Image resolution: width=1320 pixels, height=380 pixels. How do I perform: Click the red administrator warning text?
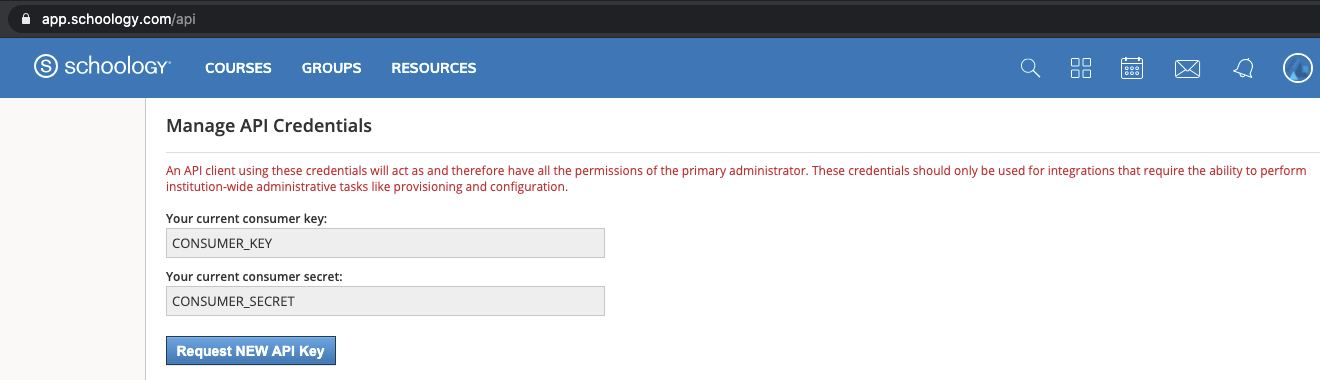point(736,179)
